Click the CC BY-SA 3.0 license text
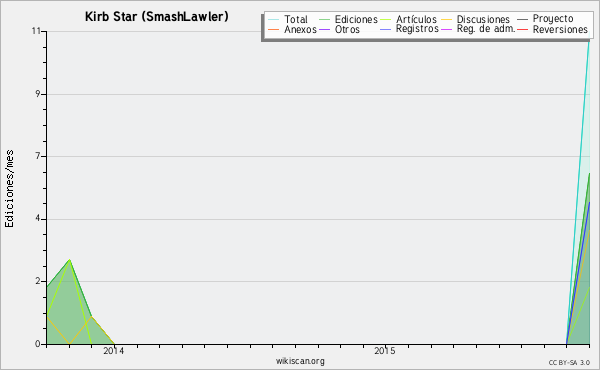Screen dimensions: 600x370 [569, 363]
